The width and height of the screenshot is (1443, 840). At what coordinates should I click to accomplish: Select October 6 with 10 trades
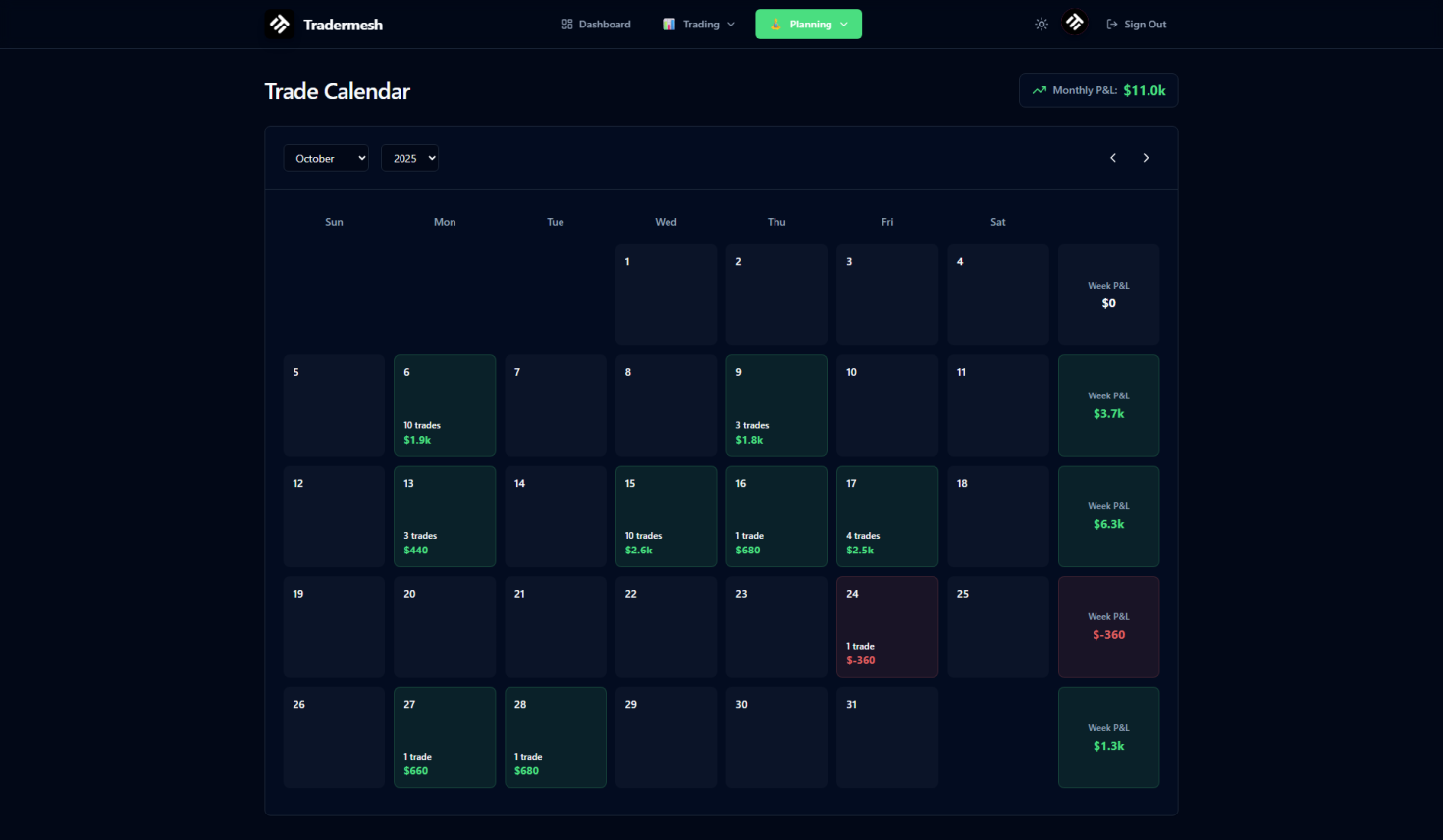coord(445,405)
